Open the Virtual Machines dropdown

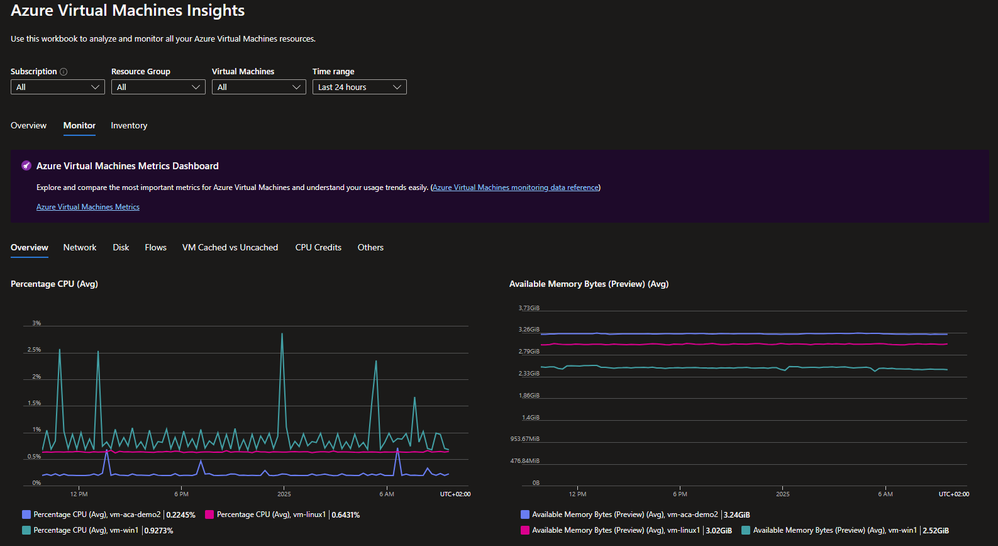point(258,87)
